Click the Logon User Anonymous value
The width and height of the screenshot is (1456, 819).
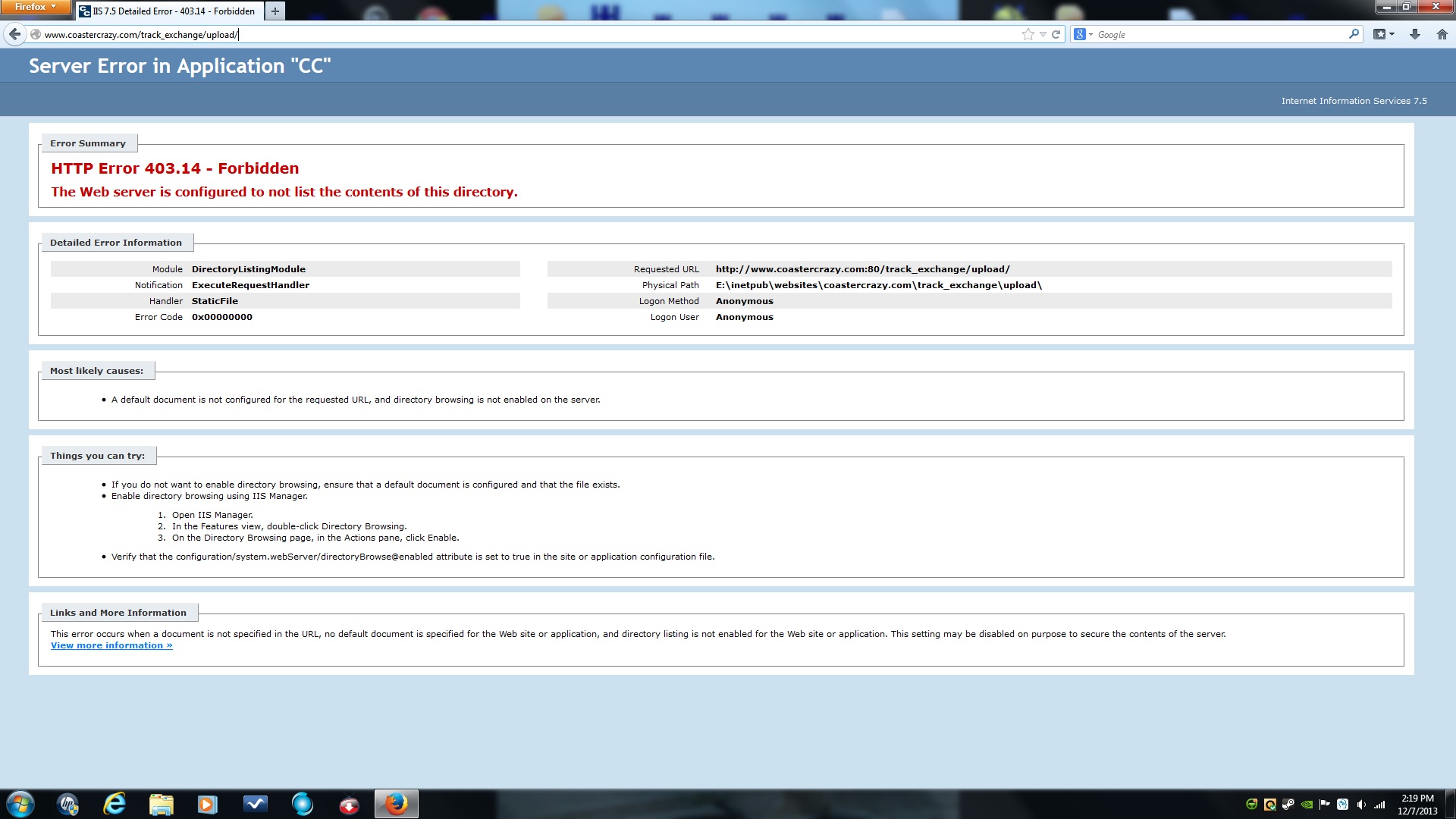745,317
